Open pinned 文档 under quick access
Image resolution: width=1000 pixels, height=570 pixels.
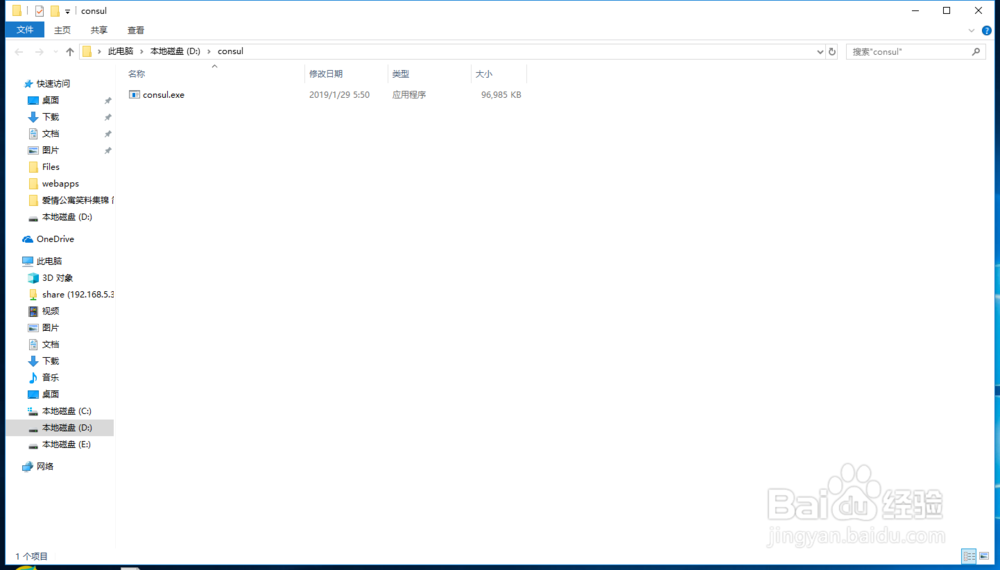[50, 133]
